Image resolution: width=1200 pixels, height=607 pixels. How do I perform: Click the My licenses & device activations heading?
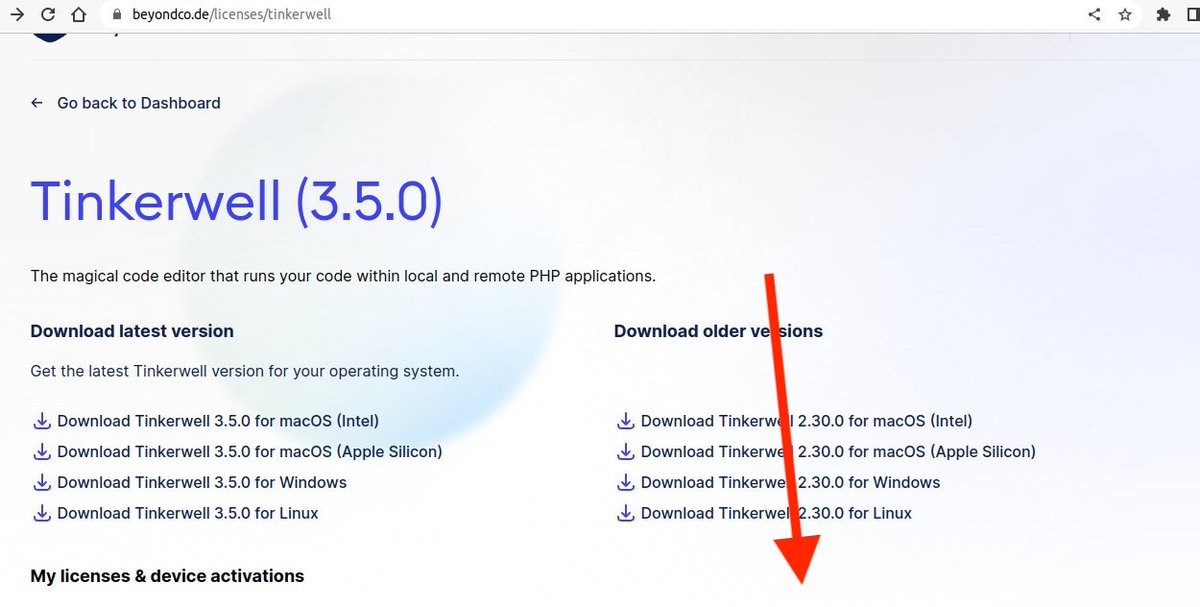pyautogui.click(x=167, y=576)
